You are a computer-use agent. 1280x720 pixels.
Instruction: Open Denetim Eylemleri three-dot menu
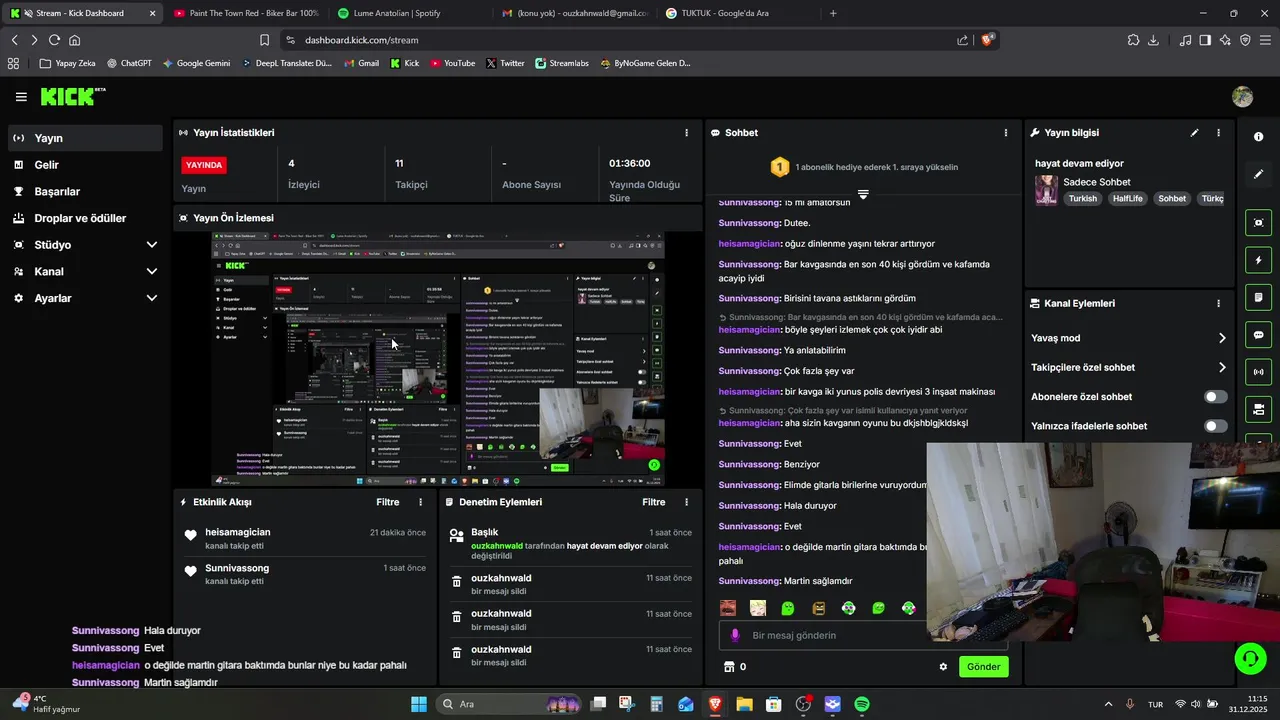(686, 502)
